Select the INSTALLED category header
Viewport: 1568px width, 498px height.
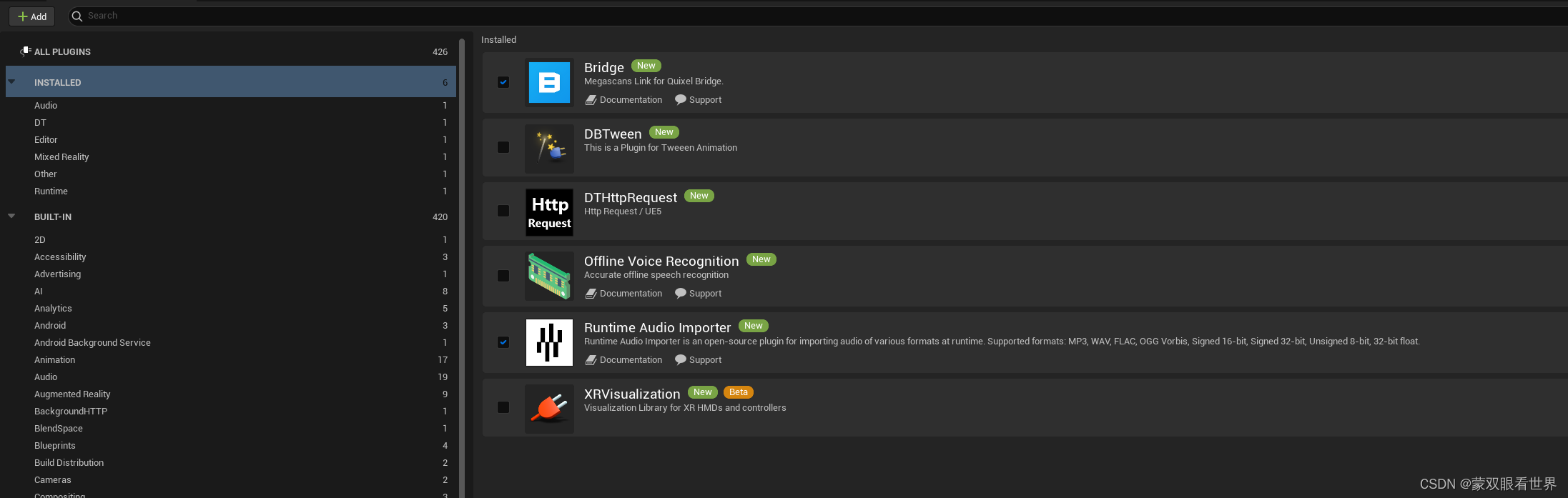[x=231, y=82]
